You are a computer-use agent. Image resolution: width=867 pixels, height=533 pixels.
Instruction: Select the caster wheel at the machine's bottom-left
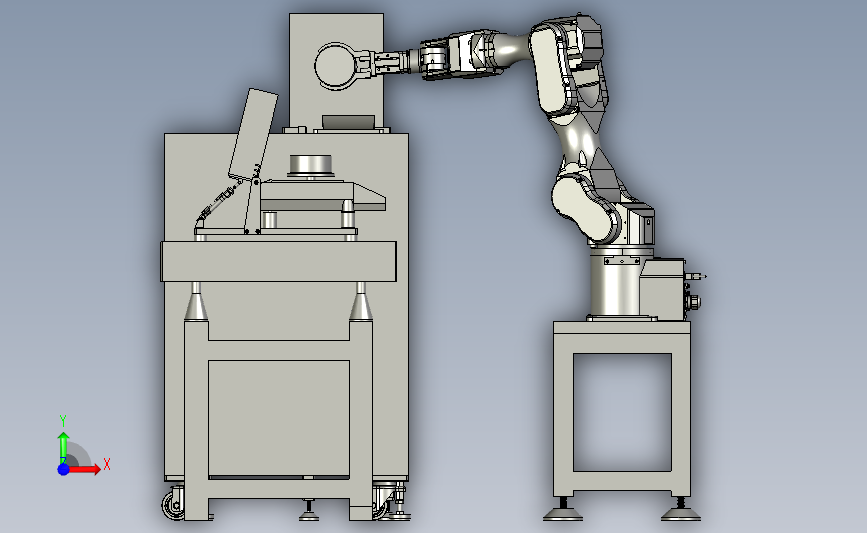[173, 504]
